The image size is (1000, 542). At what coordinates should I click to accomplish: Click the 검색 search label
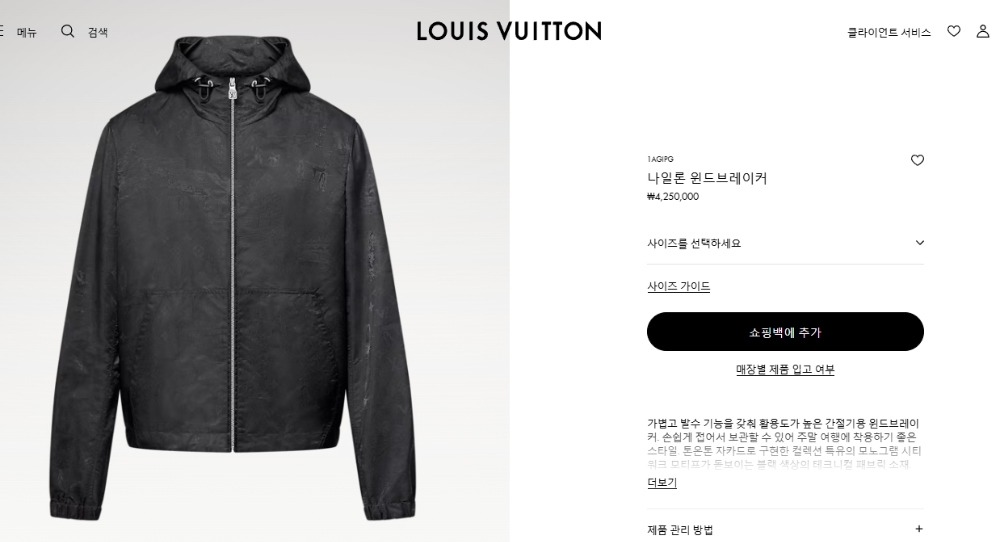point(98,32)
